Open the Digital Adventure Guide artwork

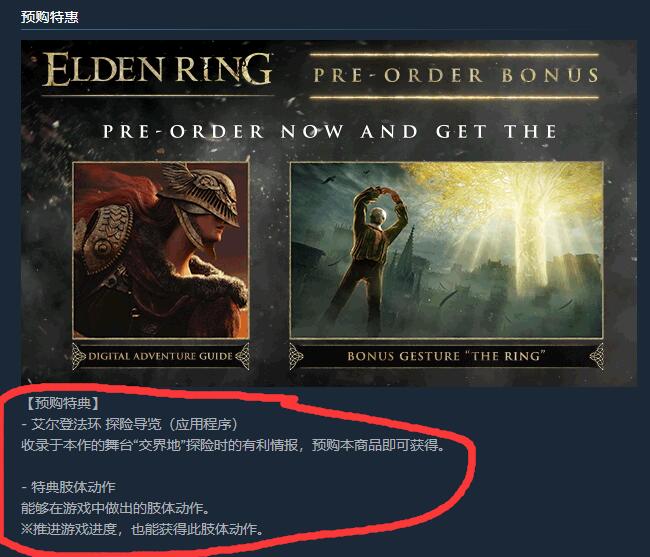[x=161, y=250]
